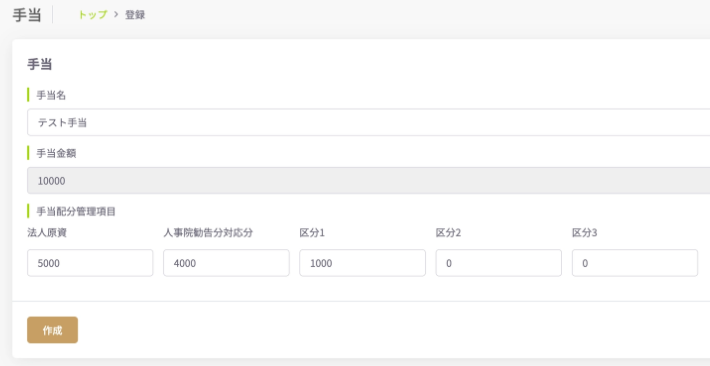The image size is (710, 366).
Task: Select the 区分2 input field
Action: (x=499, y=263)
